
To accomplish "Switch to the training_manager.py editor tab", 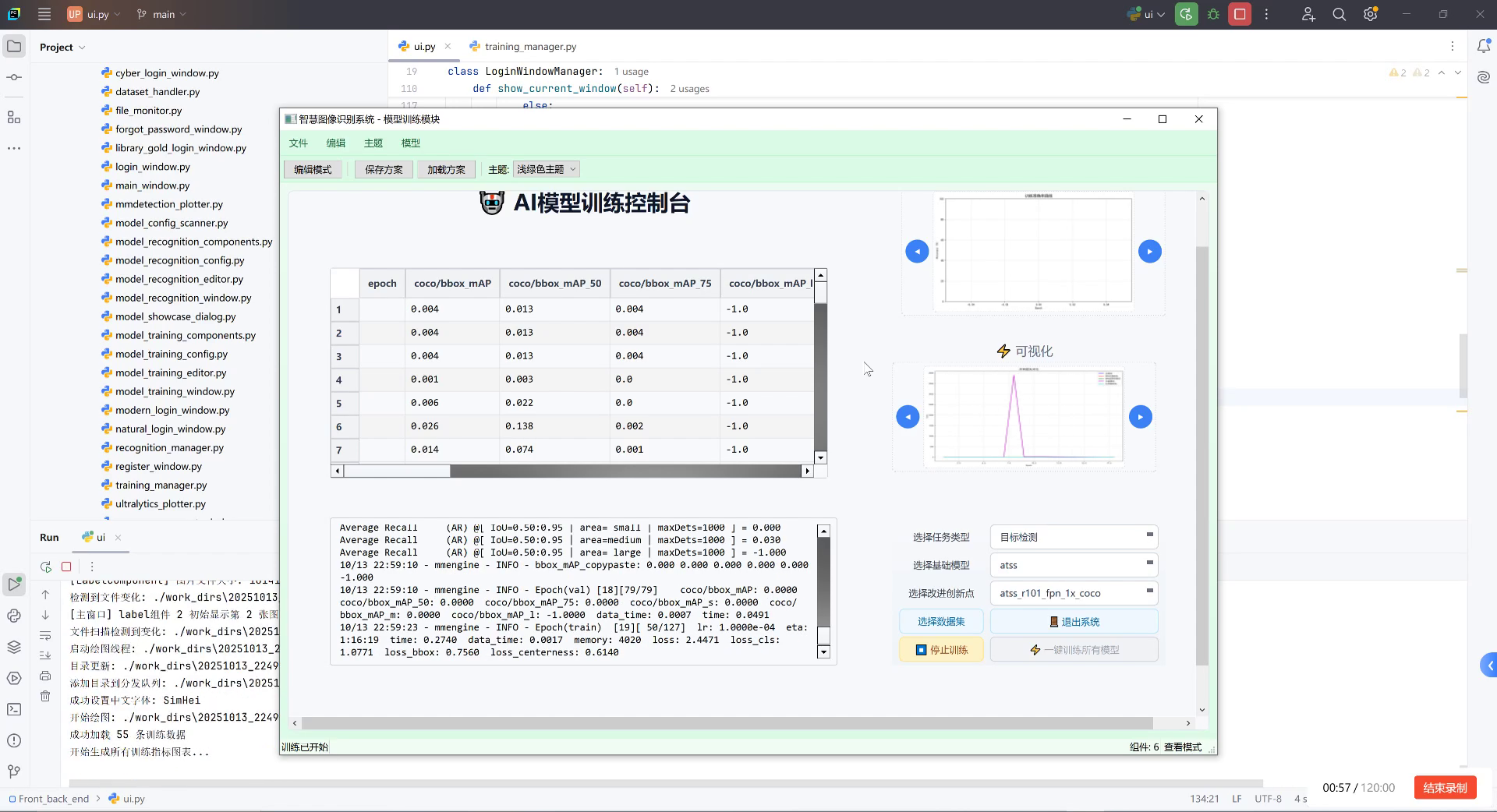I will coord(523,46).
